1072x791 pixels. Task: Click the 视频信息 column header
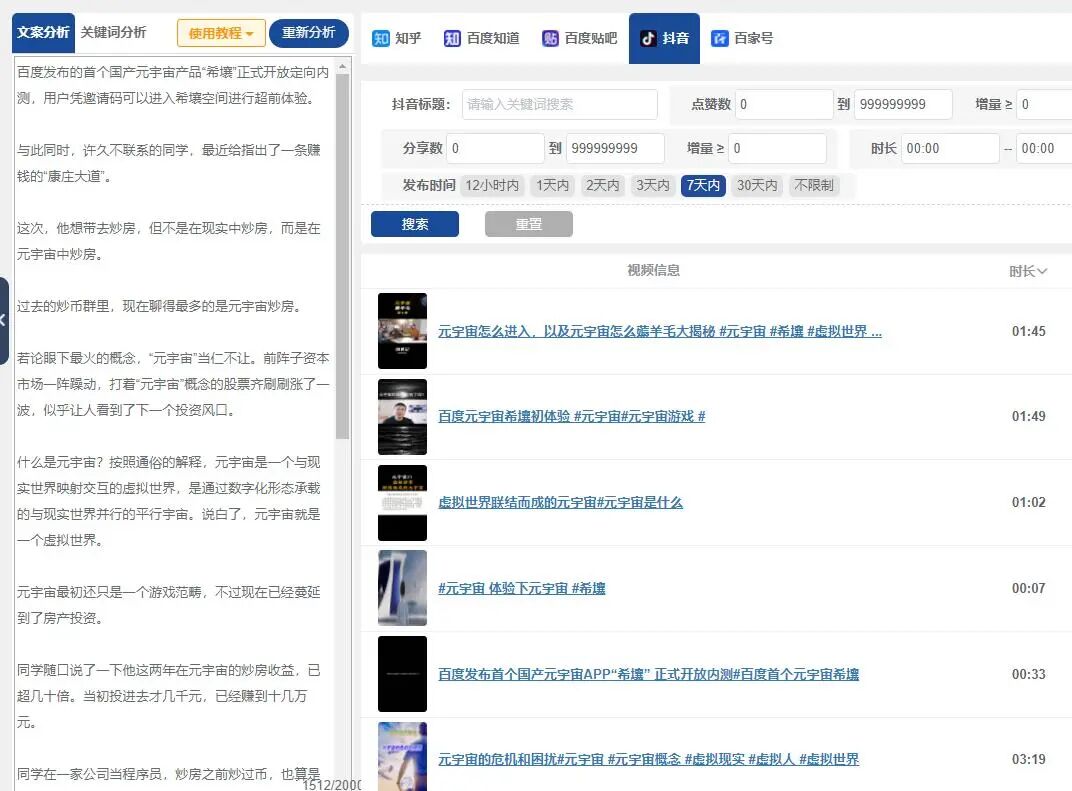[654, 271]
